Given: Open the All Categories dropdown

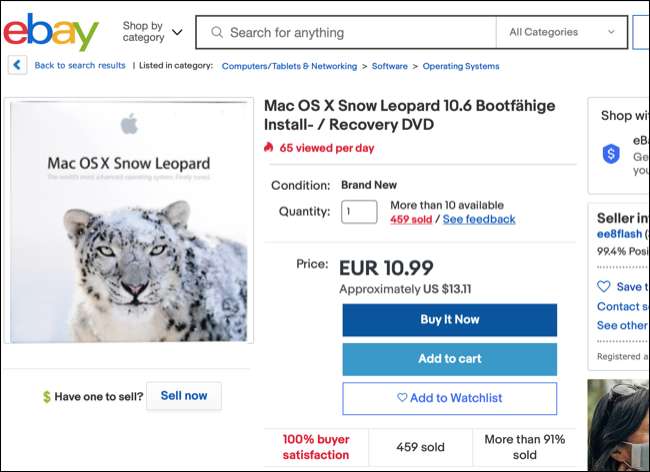Looking at the screenshot, I should point(561,32).
